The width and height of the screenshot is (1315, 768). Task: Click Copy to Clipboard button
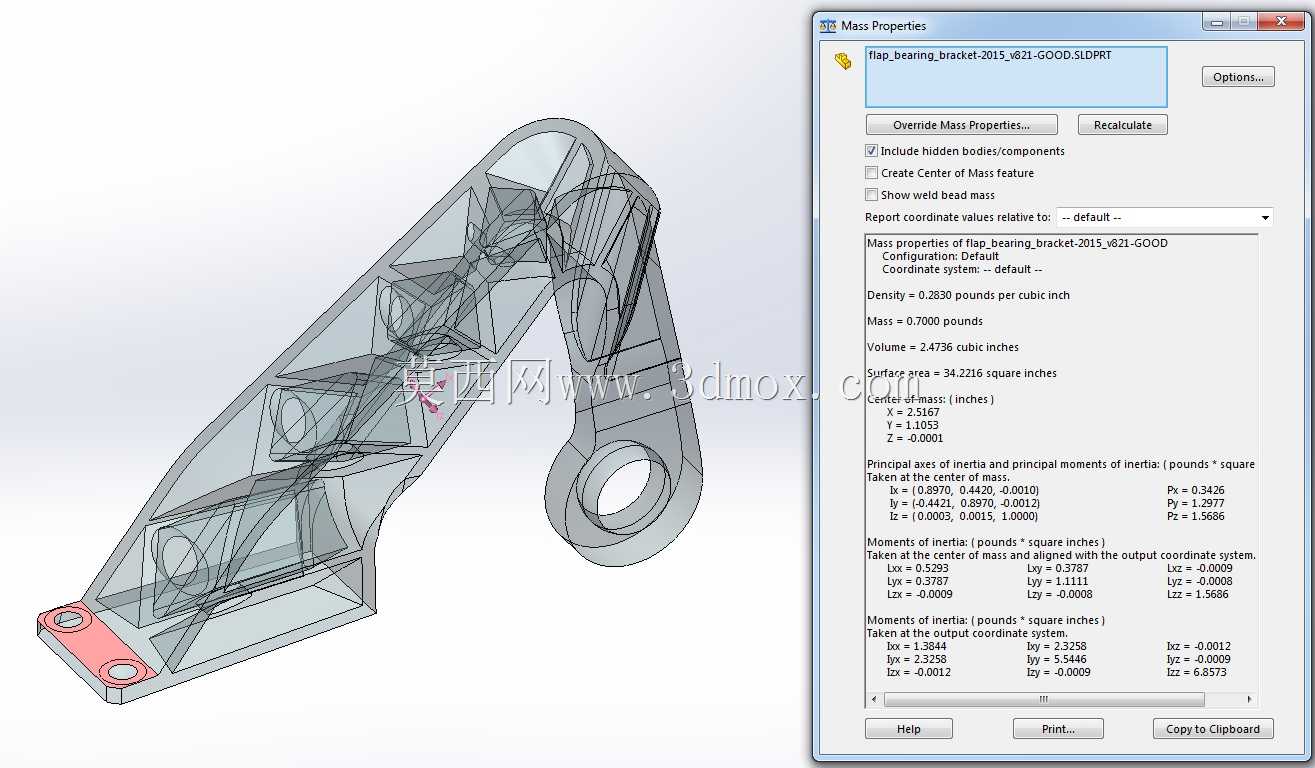pyautogui.click(x=1213, y=729)
